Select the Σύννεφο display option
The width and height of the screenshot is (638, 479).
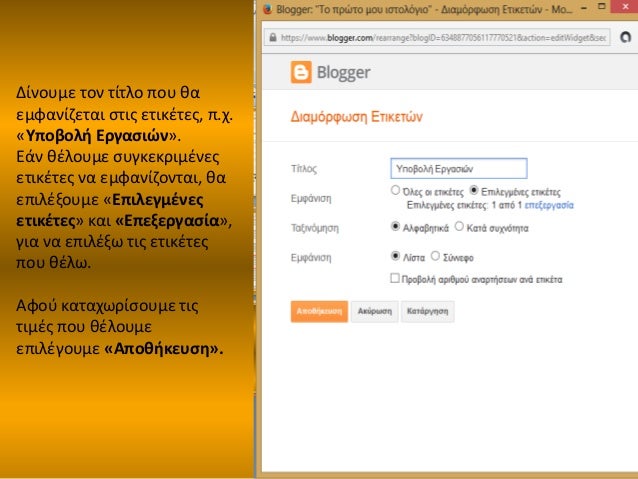pos(435,256)
